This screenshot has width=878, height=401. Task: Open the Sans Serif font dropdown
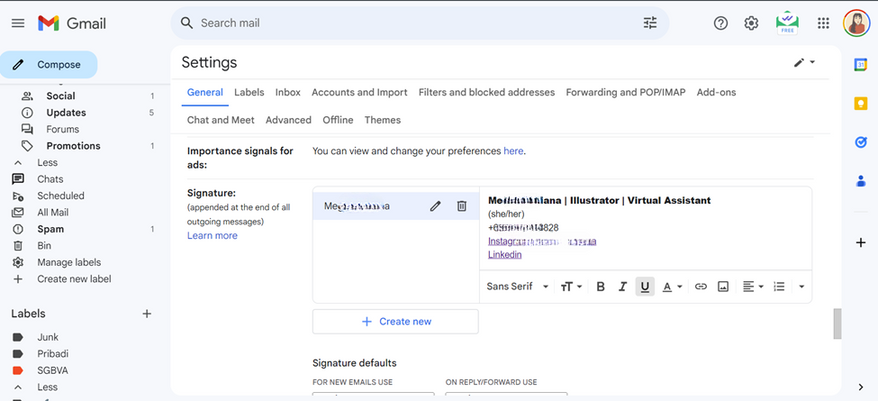517,287
